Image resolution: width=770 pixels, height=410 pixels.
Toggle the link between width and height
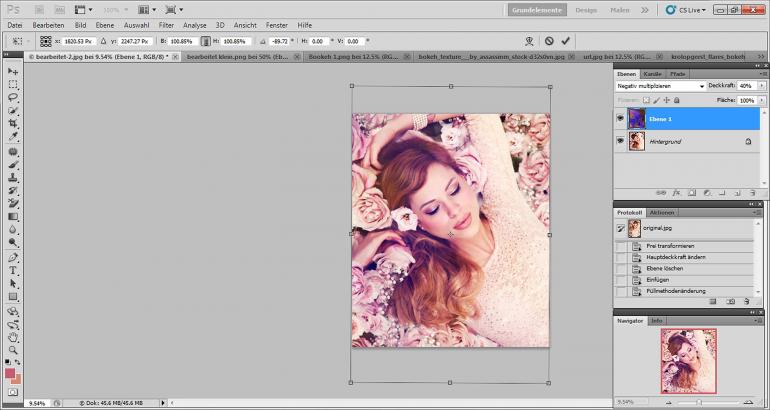(x=206, y=41)
